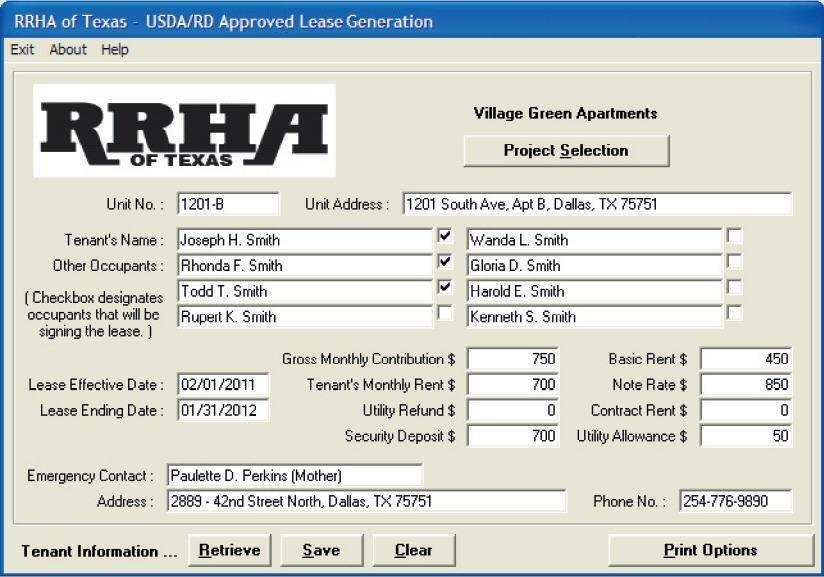Open the Exit menu
Screen dimensions: 824x577
(21, 49)
